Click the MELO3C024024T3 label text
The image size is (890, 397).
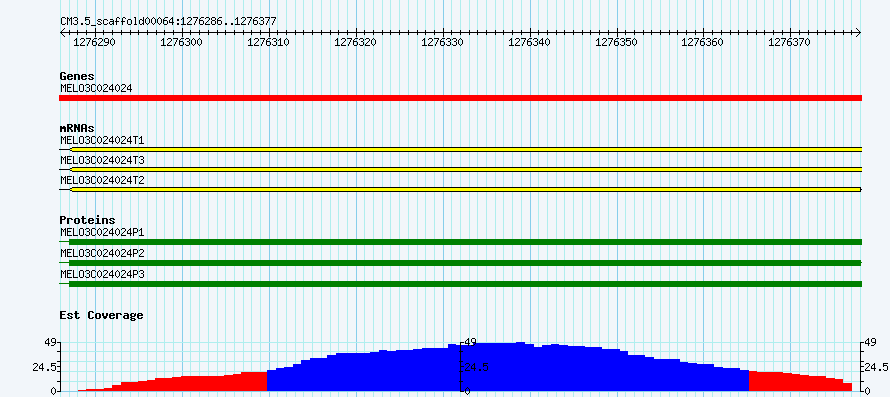point(102,160)
